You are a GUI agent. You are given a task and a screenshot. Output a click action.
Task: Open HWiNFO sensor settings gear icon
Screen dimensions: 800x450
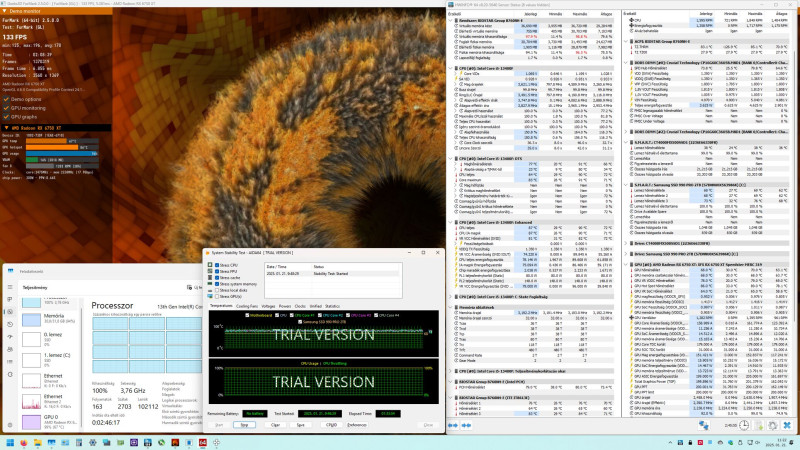pyautogui.click(x=773, y=425)
